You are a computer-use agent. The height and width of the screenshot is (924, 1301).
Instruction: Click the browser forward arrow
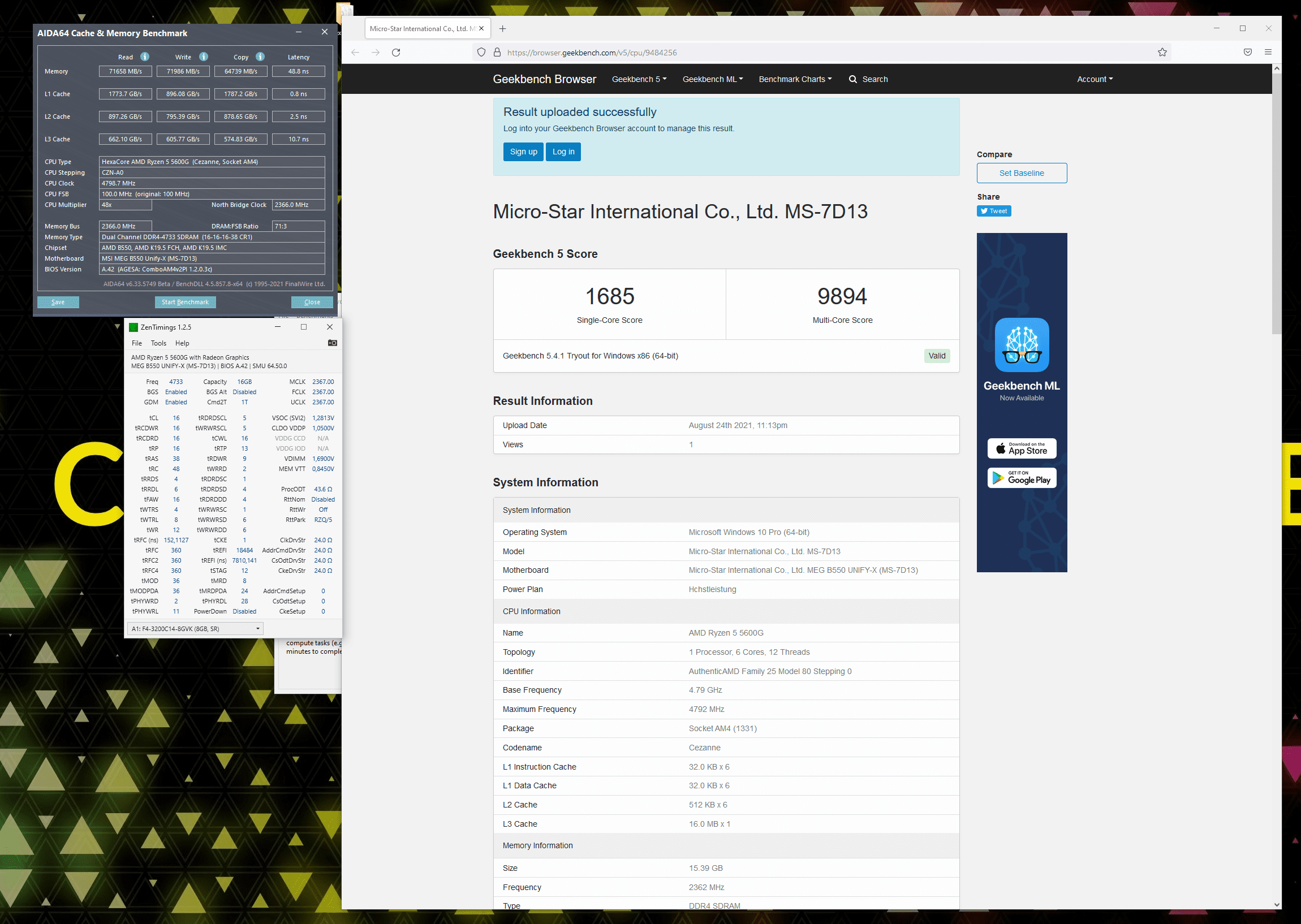pyautogui.click(x=376, y=53)
